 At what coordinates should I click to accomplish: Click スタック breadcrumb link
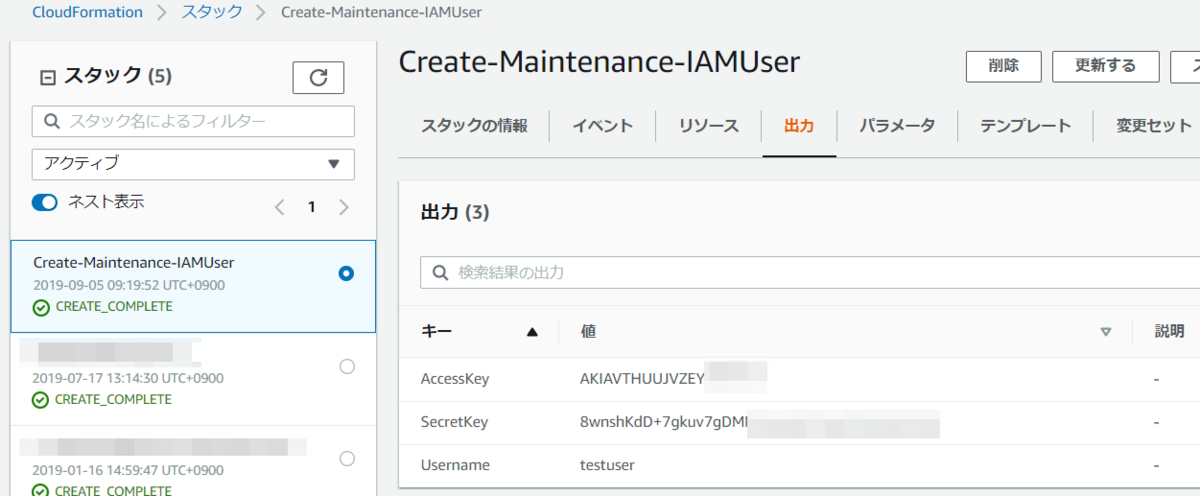click(x=212, y=12)
